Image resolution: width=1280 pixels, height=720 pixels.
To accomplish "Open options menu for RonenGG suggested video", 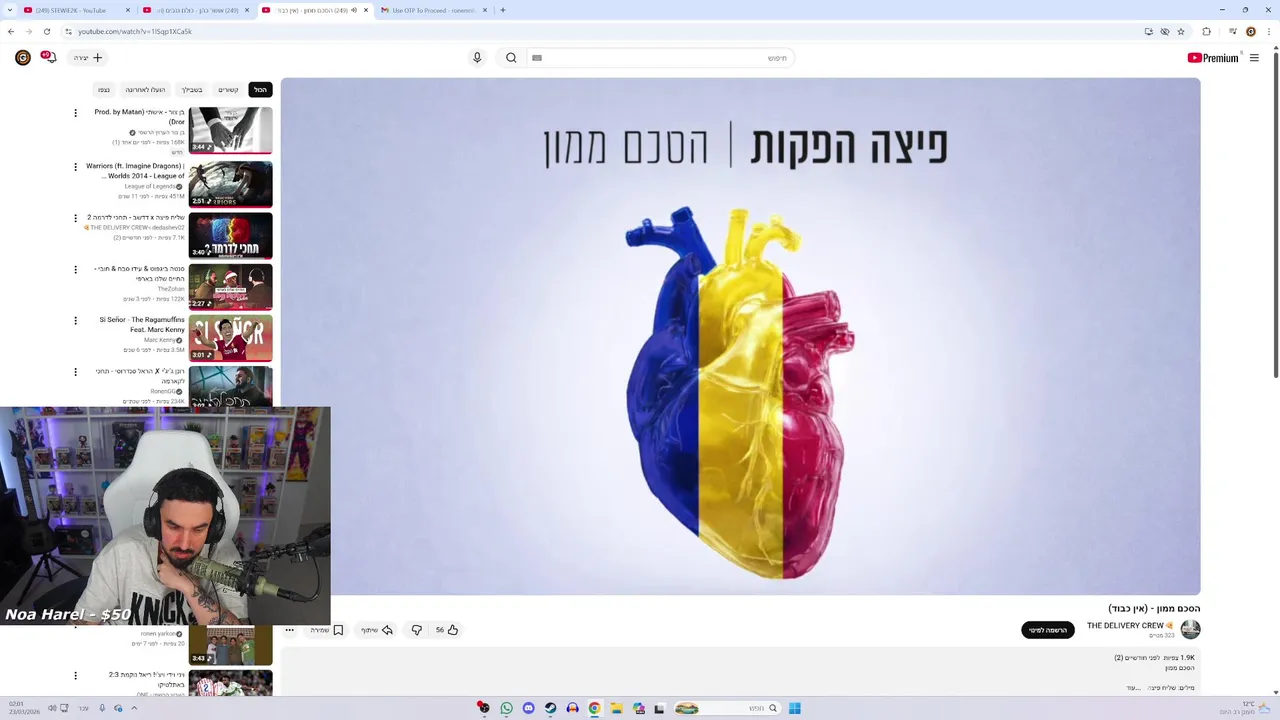I will (x=75, y=372).
